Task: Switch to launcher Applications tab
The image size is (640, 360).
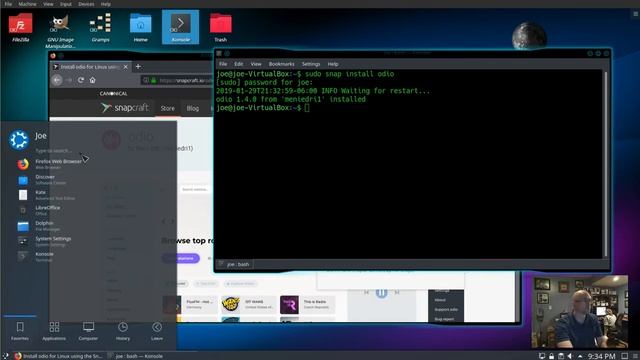Action: click(54, 331)
